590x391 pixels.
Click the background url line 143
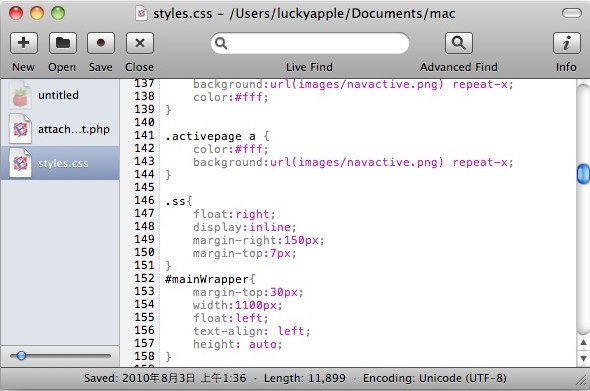(353, 163)
